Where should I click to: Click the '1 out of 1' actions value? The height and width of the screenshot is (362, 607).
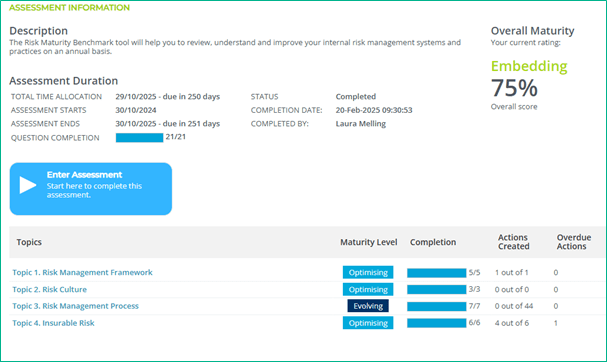click(511, 273)
